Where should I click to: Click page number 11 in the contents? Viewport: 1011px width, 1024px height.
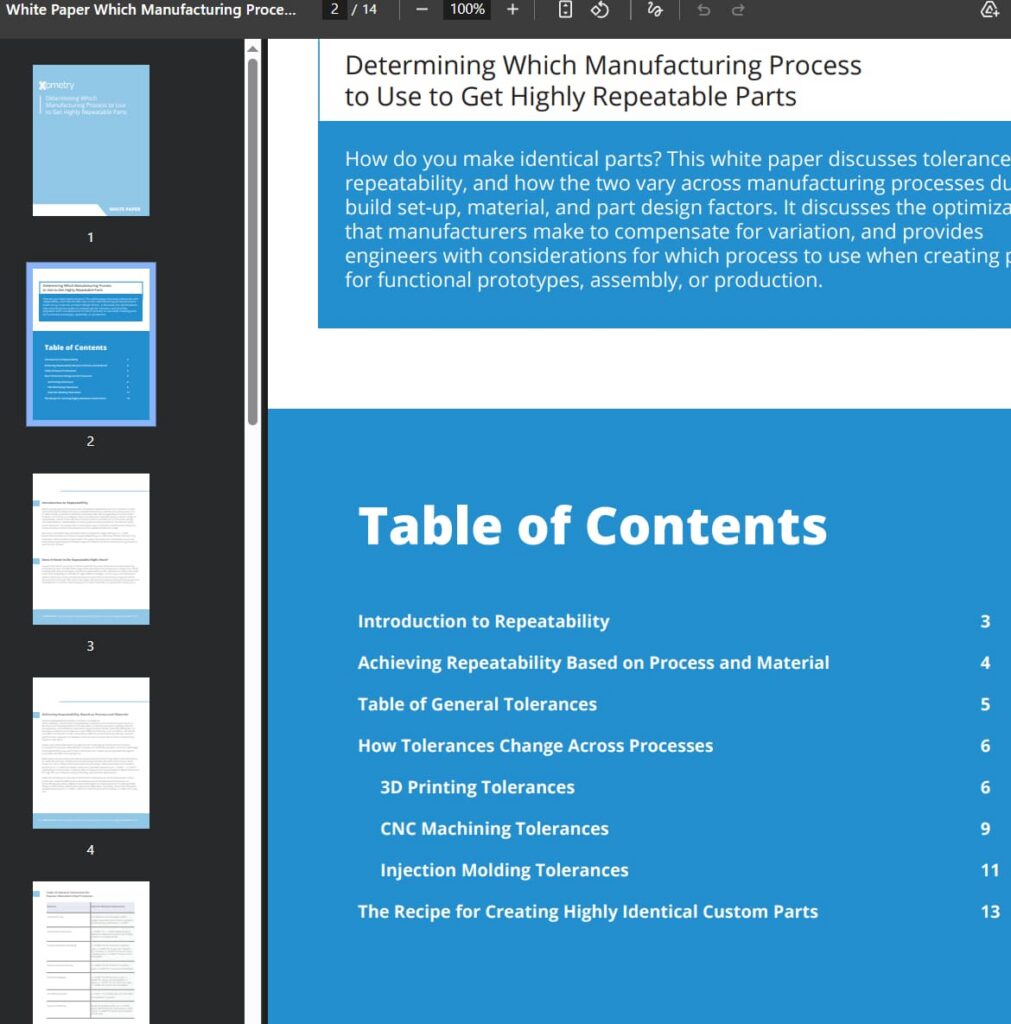[990, 870]
